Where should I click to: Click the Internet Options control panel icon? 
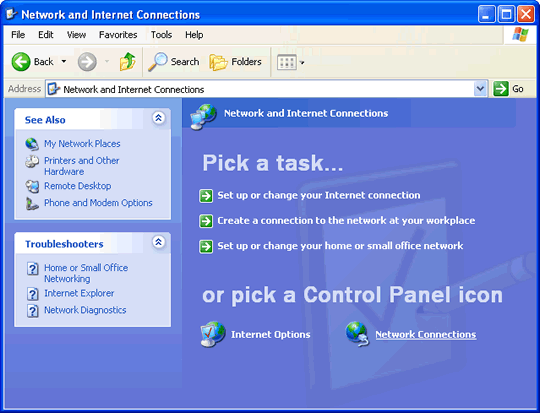coord(213,334)
